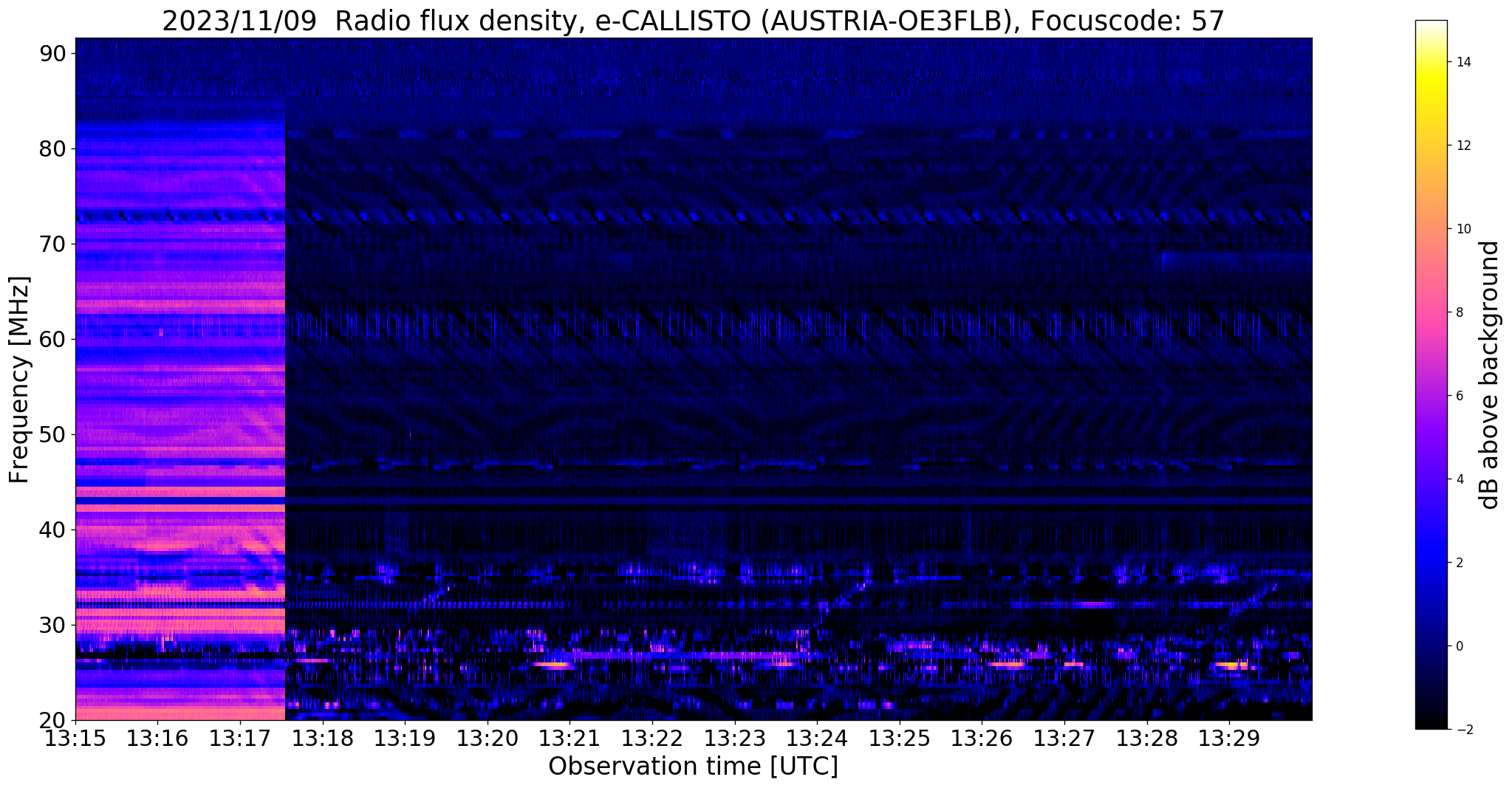
Task: Click the 13:19 time tick label
Action: click(405, 739)
